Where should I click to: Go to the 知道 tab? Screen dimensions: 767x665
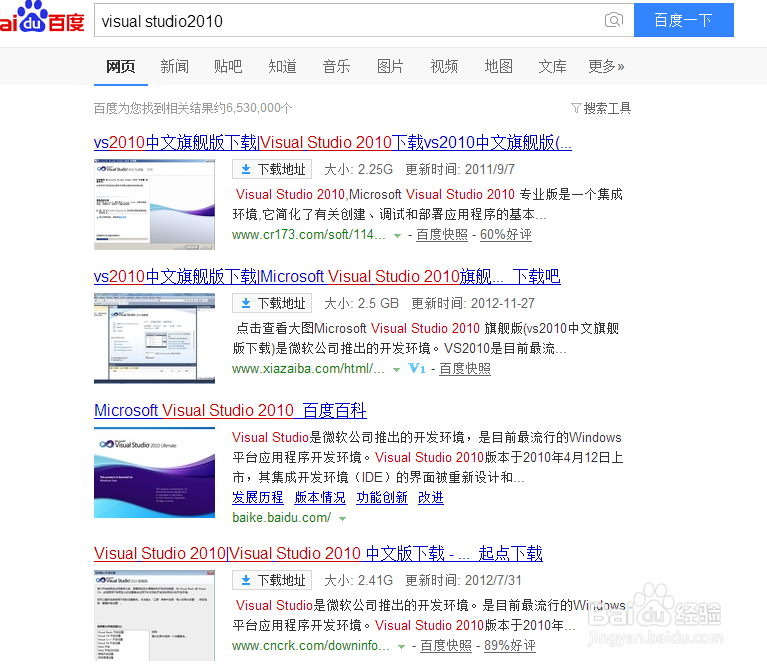coord(282,66)
